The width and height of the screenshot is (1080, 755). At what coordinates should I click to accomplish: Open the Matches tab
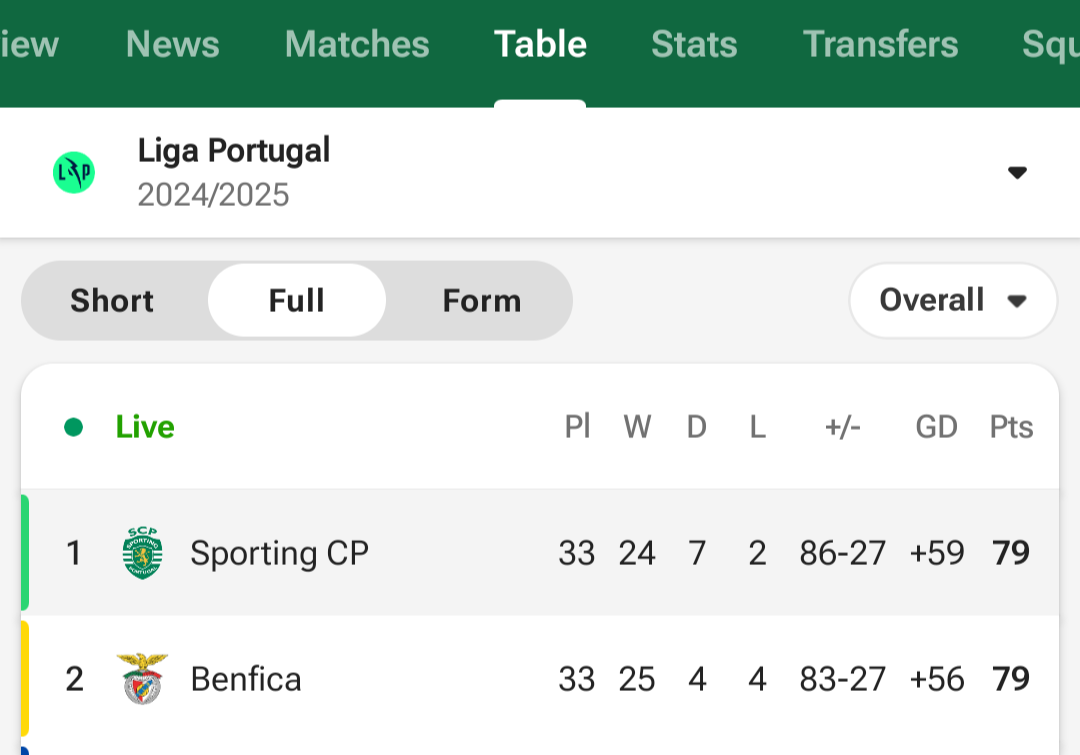pyautogui.click(x=357, y=44)
